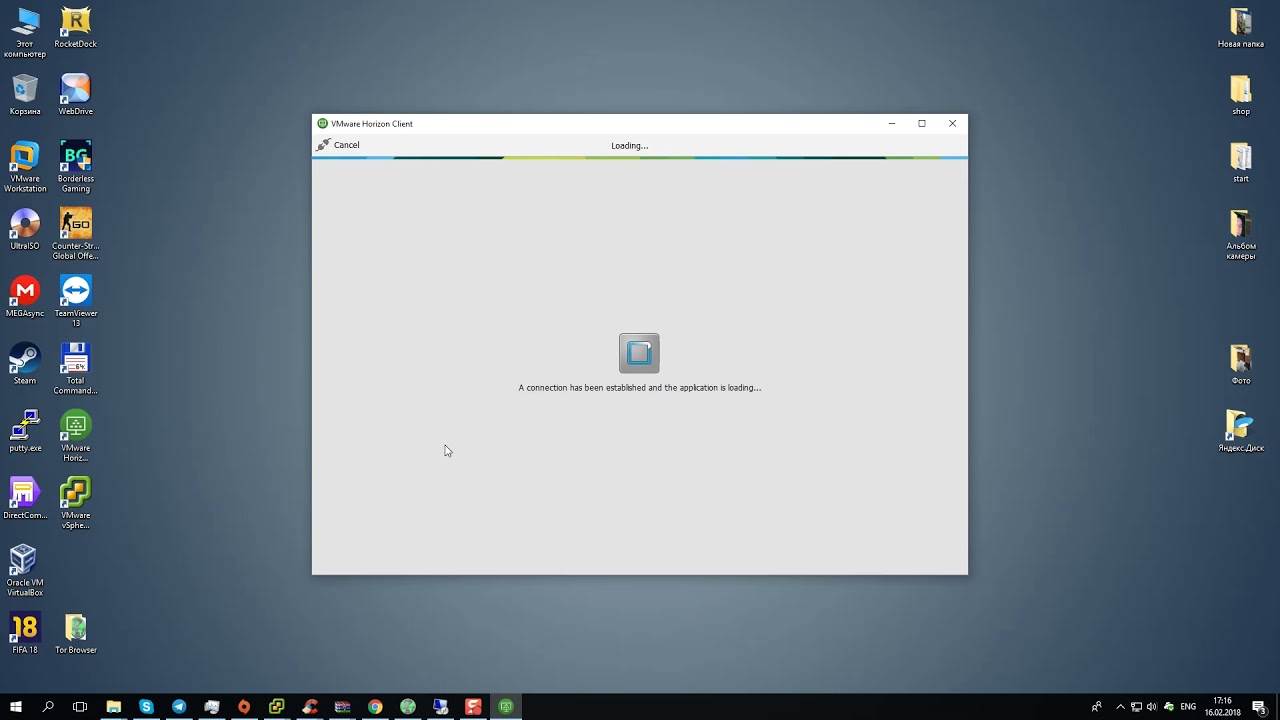Open taskbar search magnifier
The width and height of the screenshot is (1280, 720).
coord(48,707)
